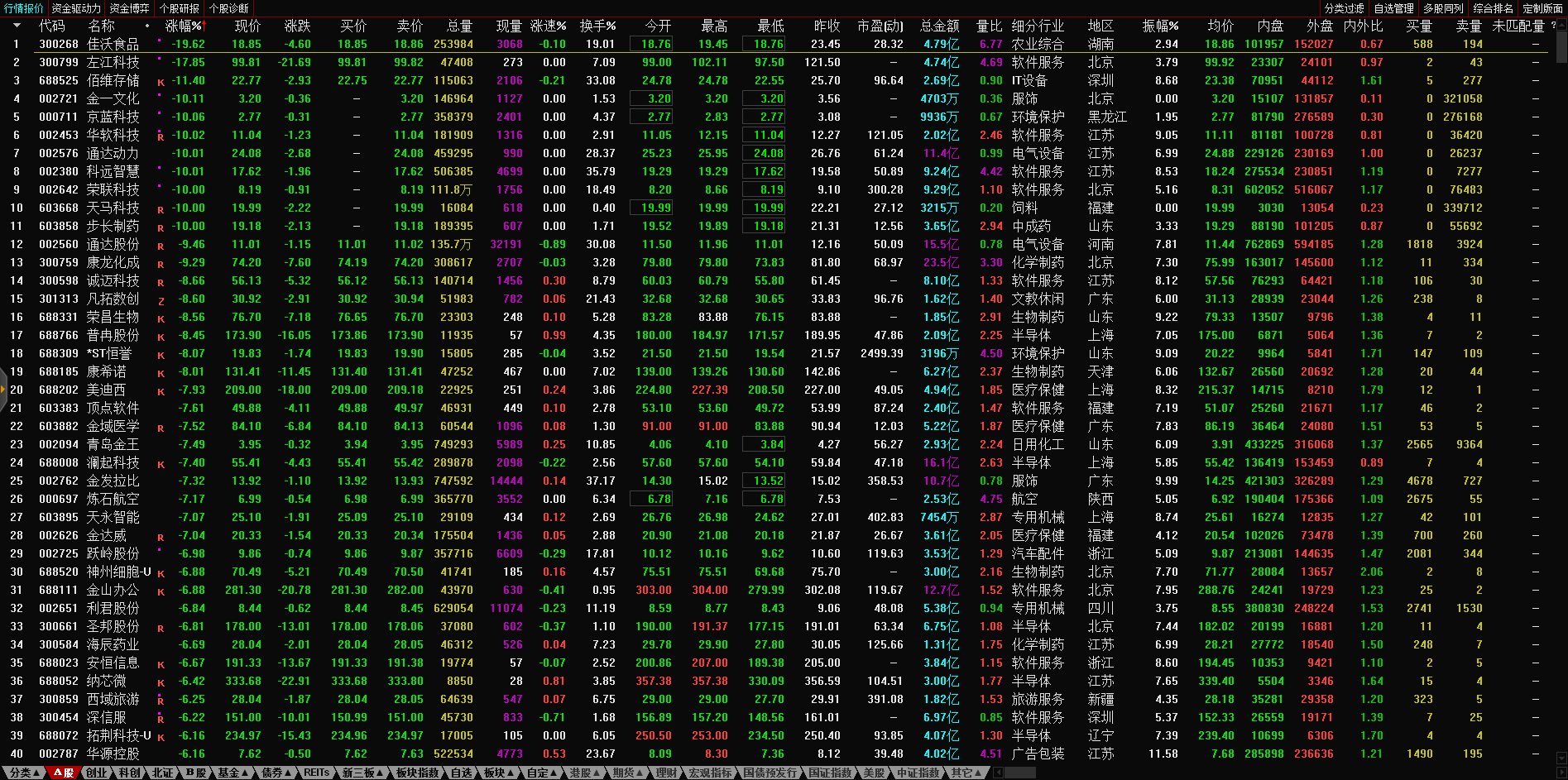
Task: Click the question mark help icon after 未匹配量
Action: point(1553,26)
